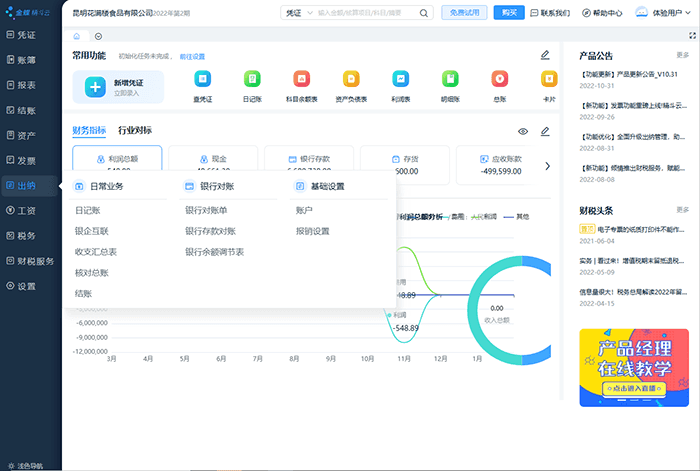The image size is (700, 471).
Task: Open the 凭证 search type dropdown
Action: tap(299, 13)
